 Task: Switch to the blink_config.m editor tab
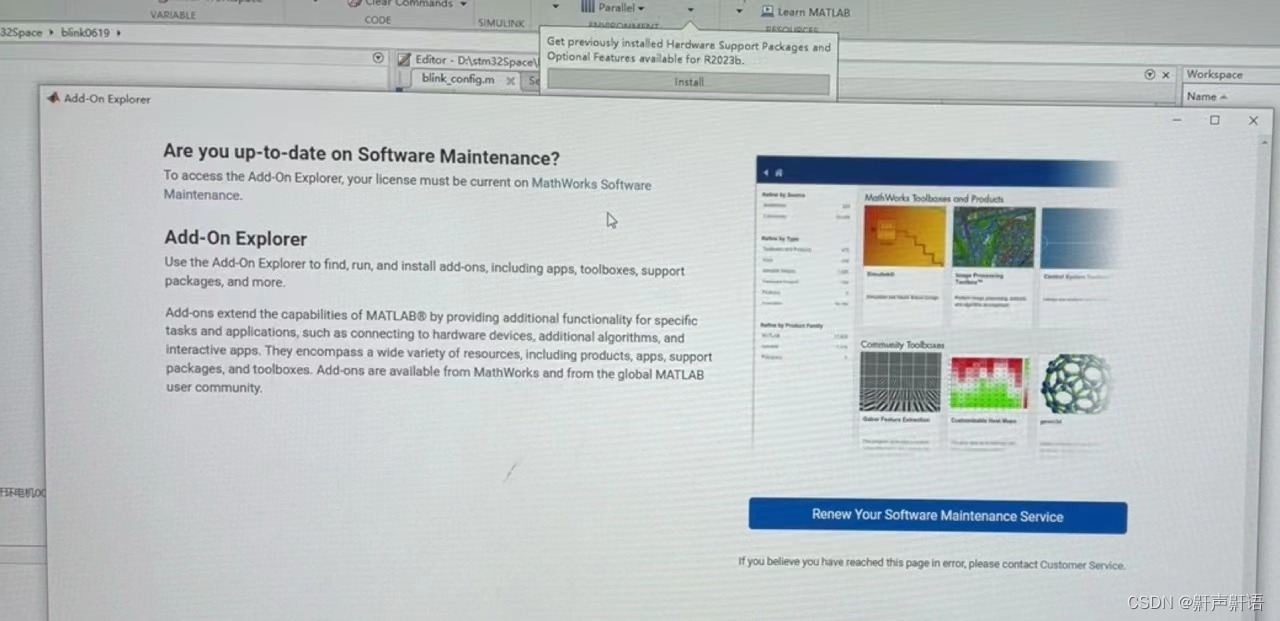click(458, 79)
